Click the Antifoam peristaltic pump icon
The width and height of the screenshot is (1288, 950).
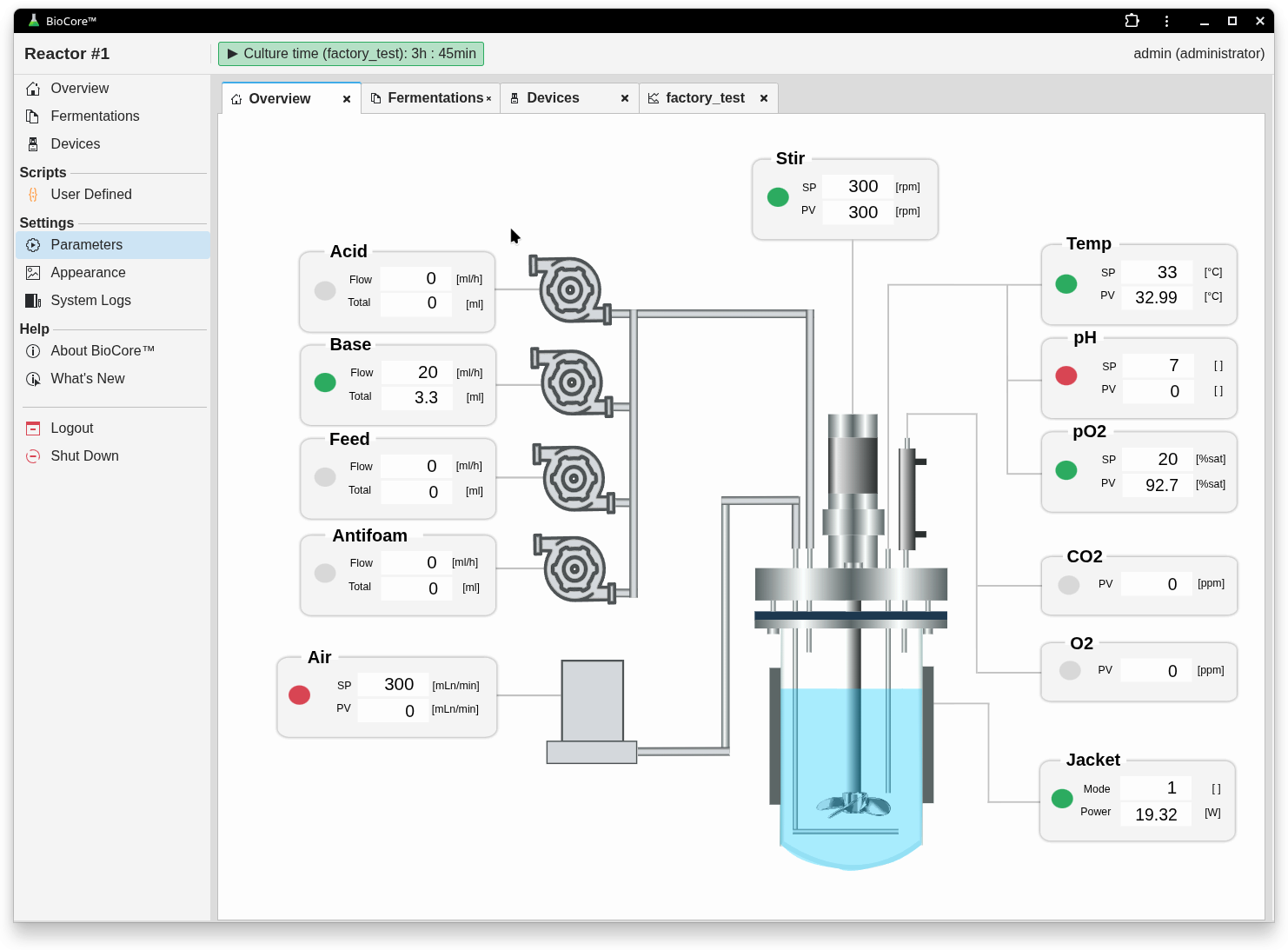[574, 569]
